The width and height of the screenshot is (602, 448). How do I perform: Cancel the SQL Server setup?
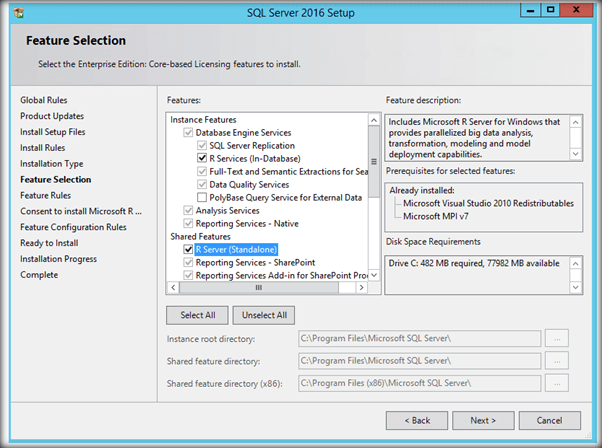point(549,421)
